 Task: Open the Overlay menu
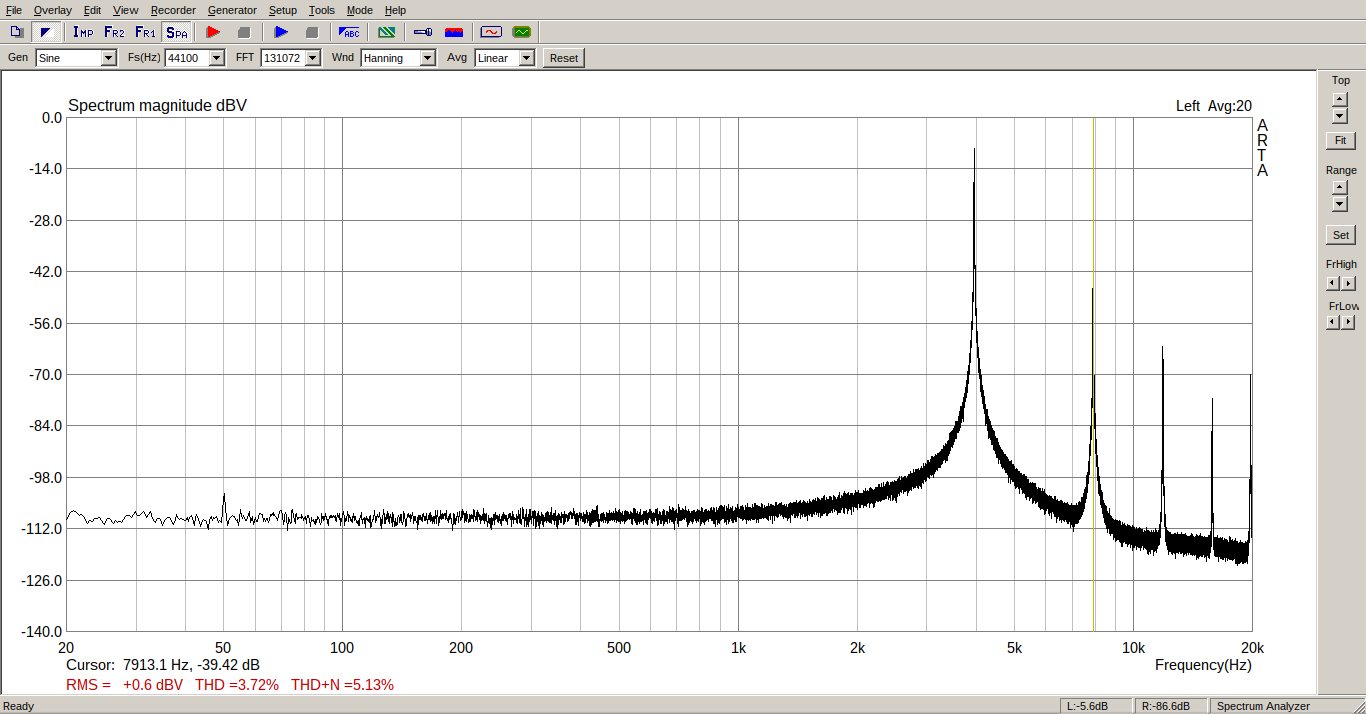pyautogui.click(x=52, y=10)
